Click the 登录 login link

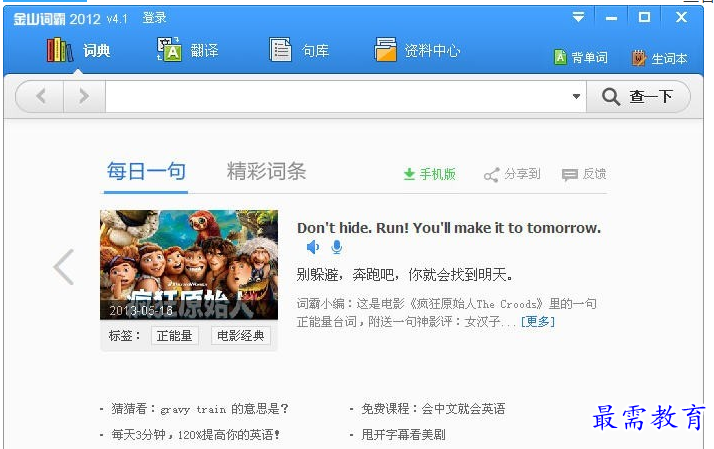(x=154, y=18)
